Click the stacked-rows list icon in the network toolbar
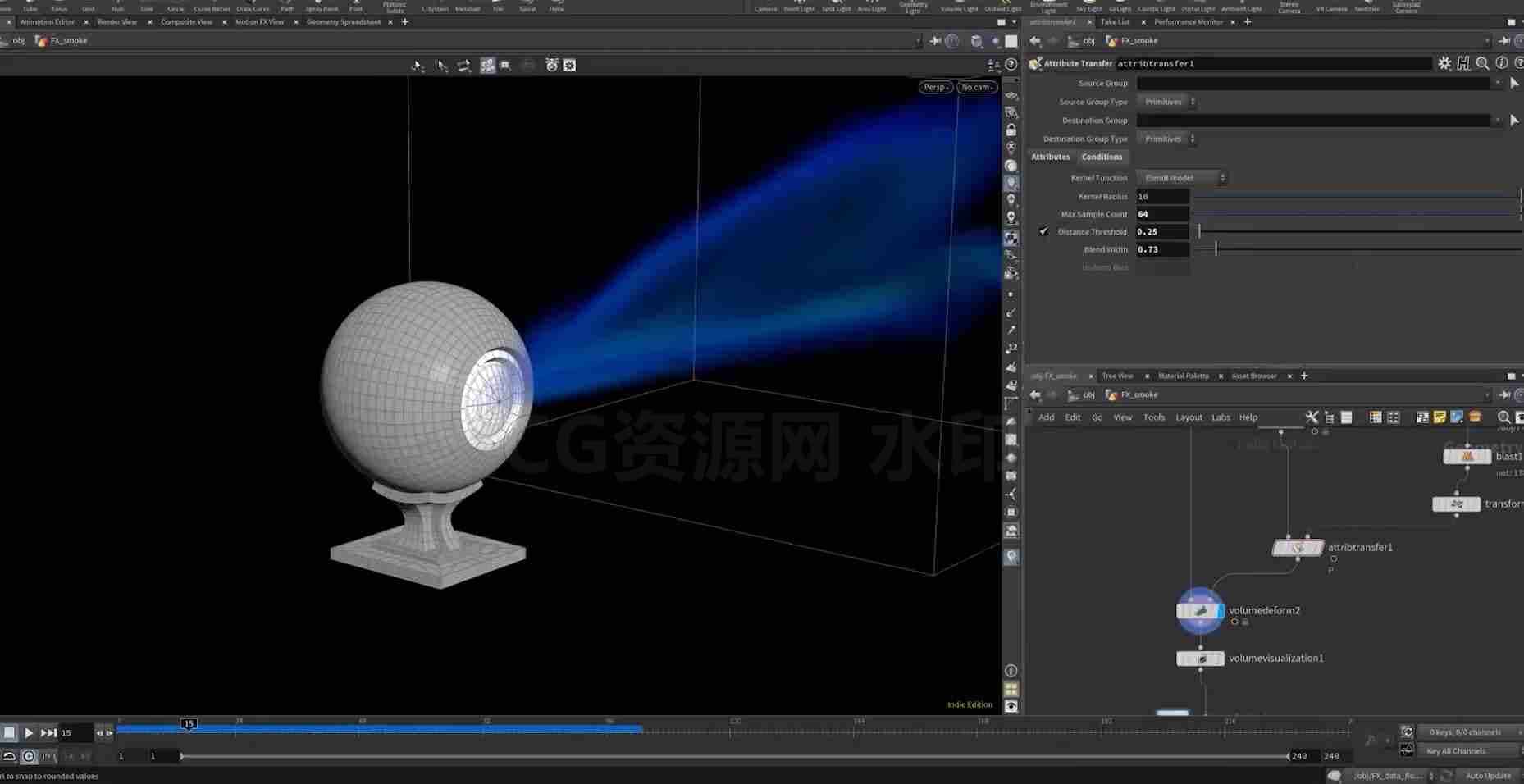The height and width of the screenshot is (784, 1524). (x=1346, y=417)
